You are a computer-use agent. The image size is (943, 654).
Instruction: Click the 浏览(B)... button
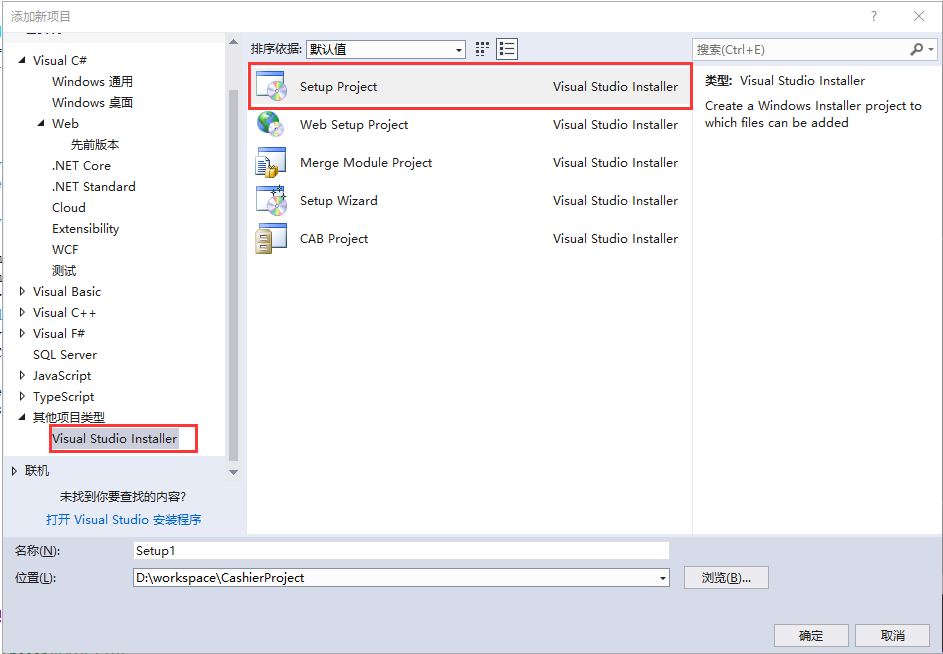pyautogui.click(x=726, y=577)
